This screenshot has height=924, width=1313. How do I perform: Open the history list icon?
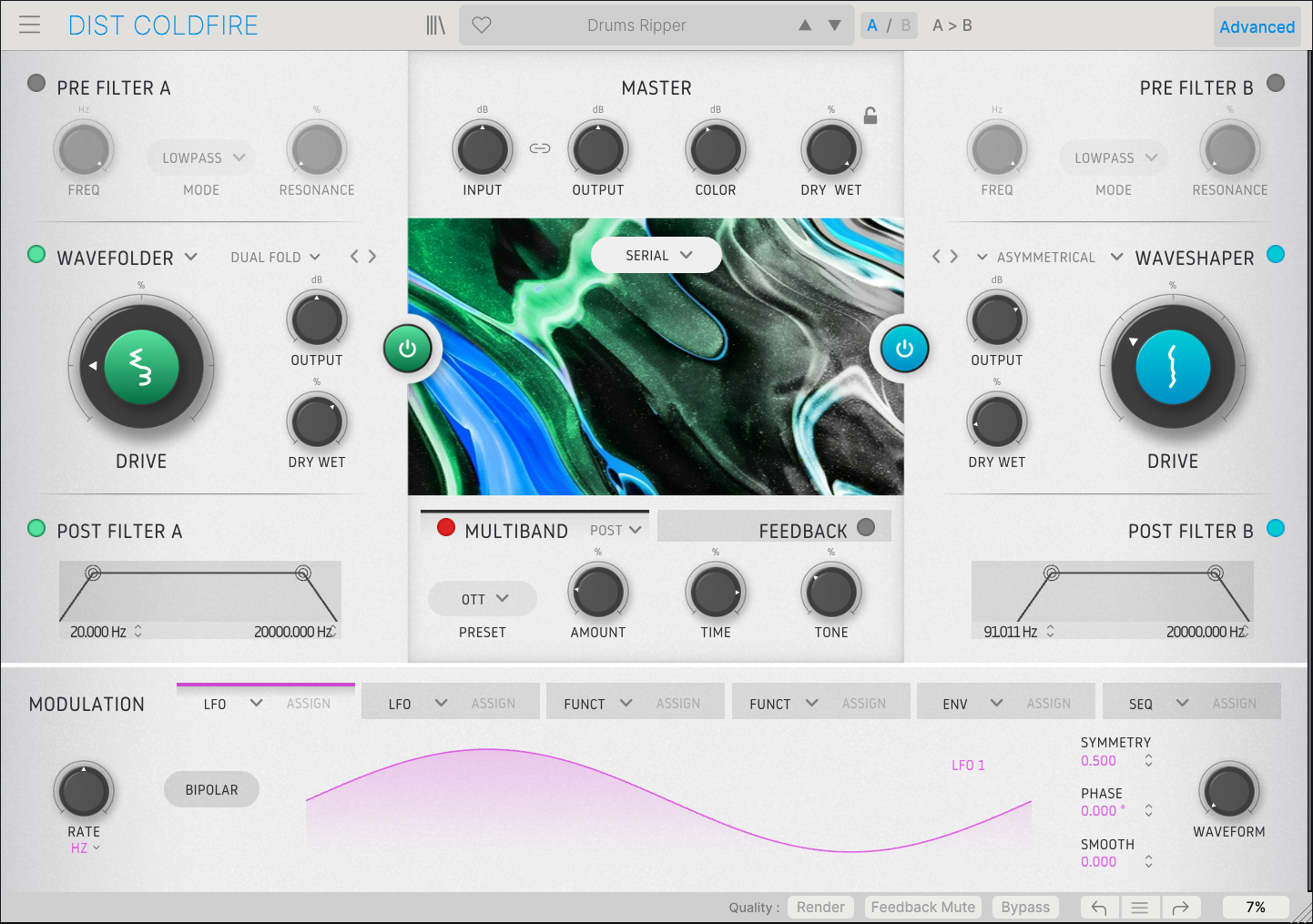click(1139, 908)
